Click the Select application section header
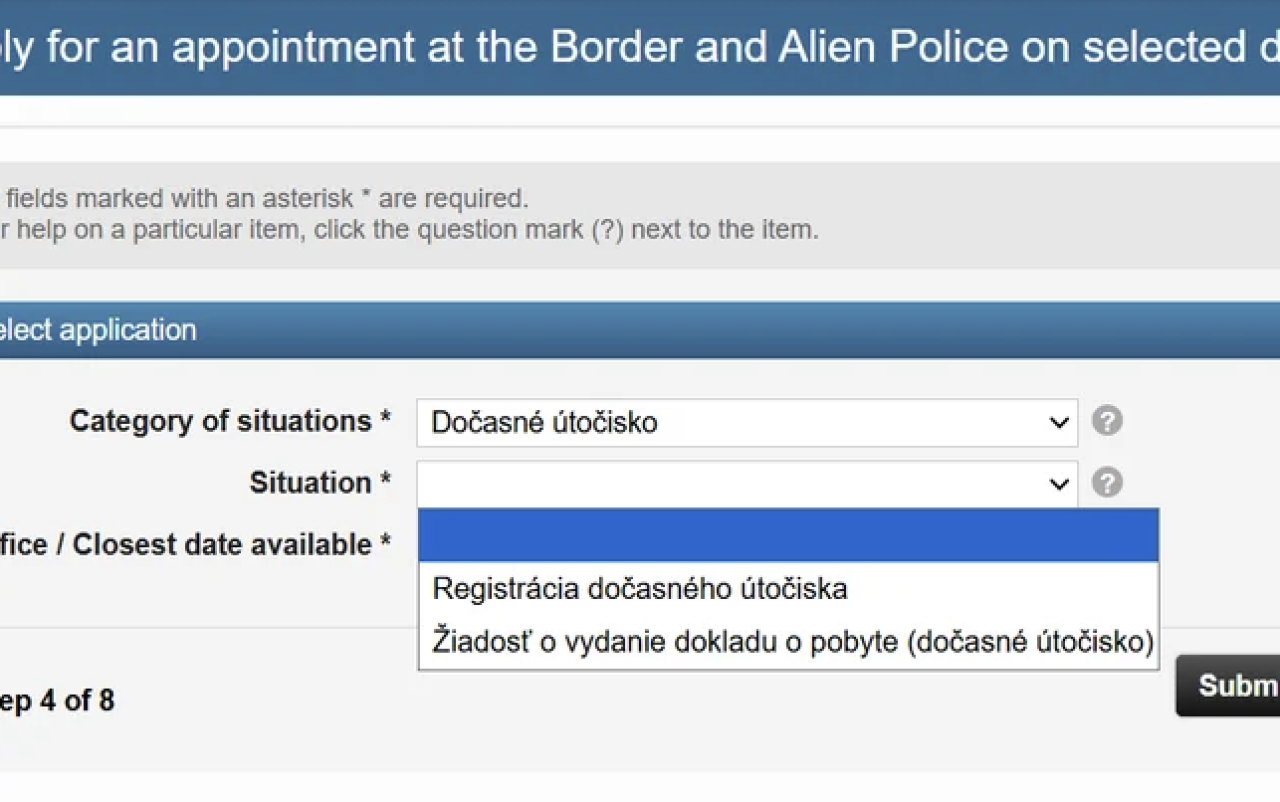Screen dimensions: 1280x802 tap(100, 330)
